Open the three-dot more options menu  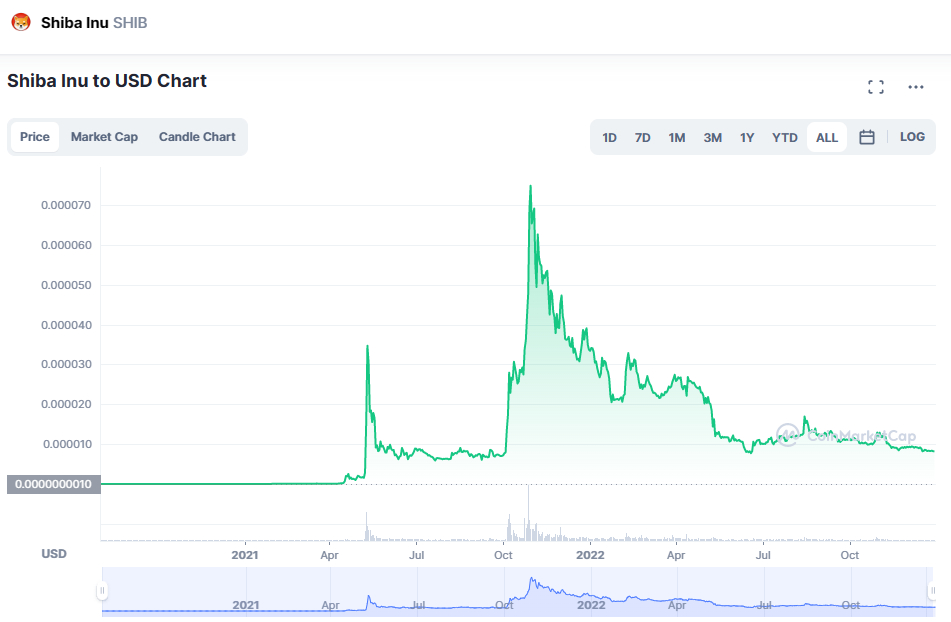[916, 87]
